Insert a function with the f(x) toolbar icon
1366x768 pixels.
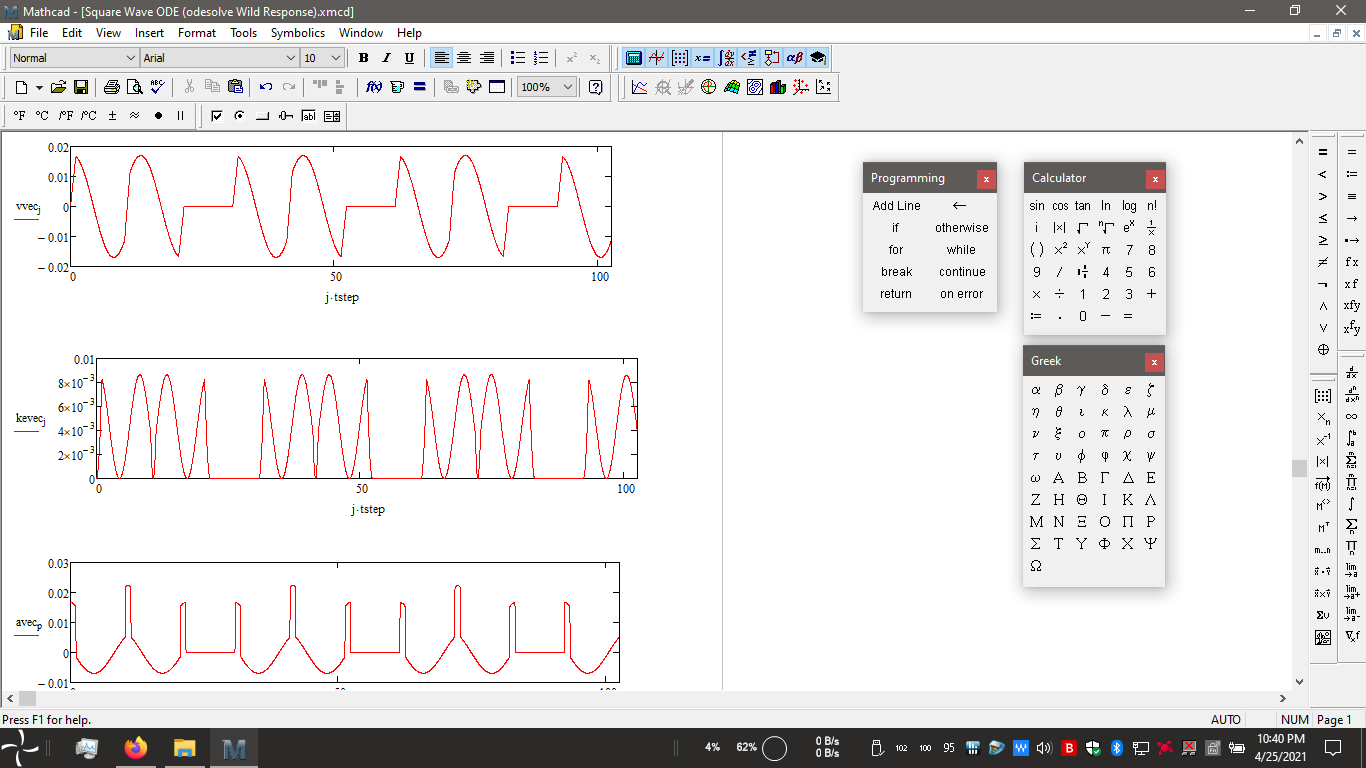click(372, 87)
